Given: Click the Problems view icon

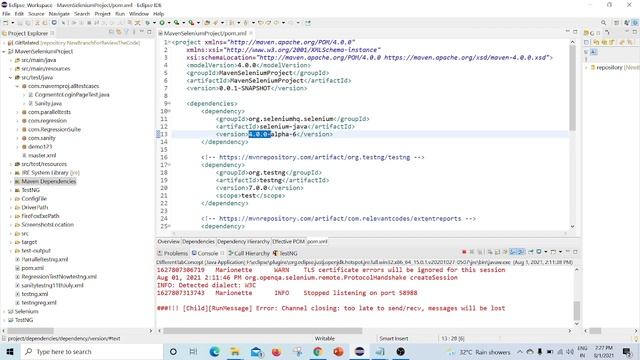Looking at the screenshot, I should [160, 253].
